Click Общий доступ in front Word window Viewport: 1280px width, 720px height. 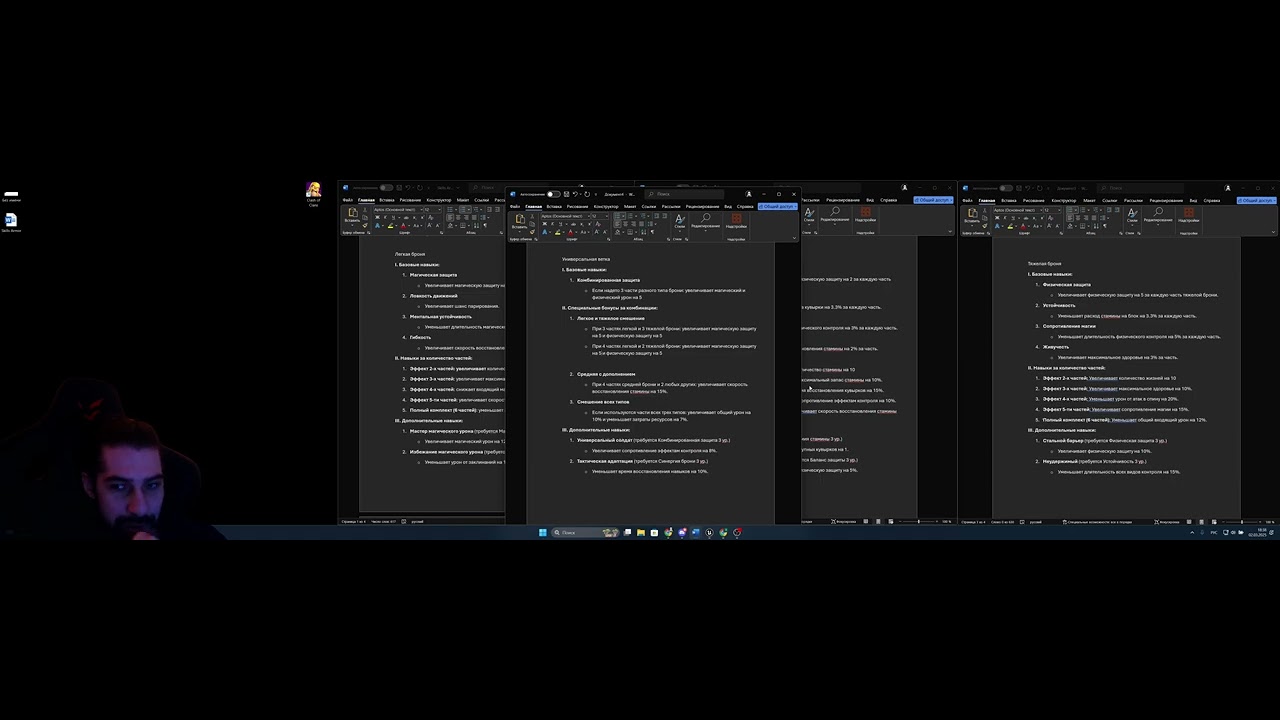(x=778, y=206)
